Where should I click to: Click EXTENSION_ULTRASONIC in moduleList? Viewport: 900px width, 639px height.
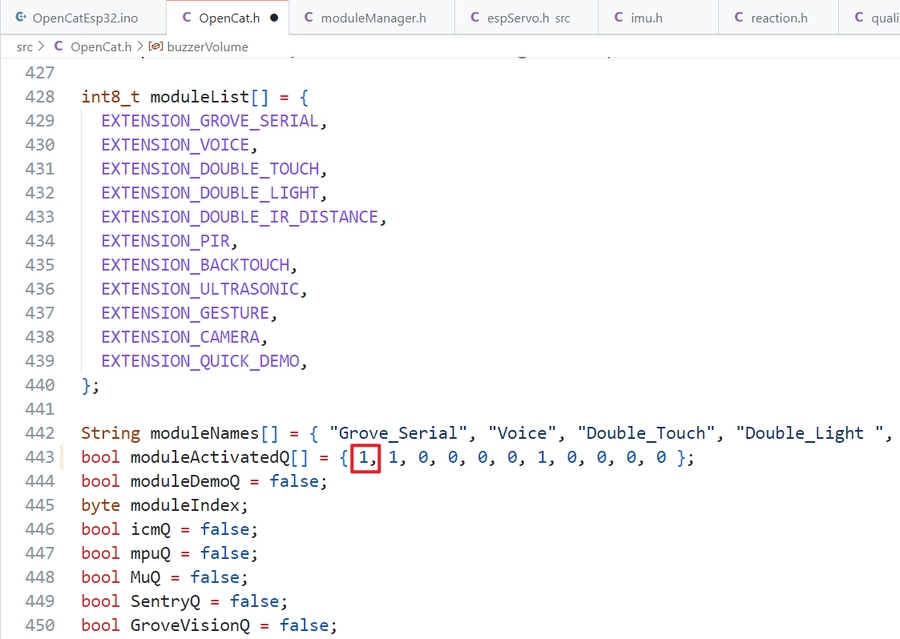point(200,289)
